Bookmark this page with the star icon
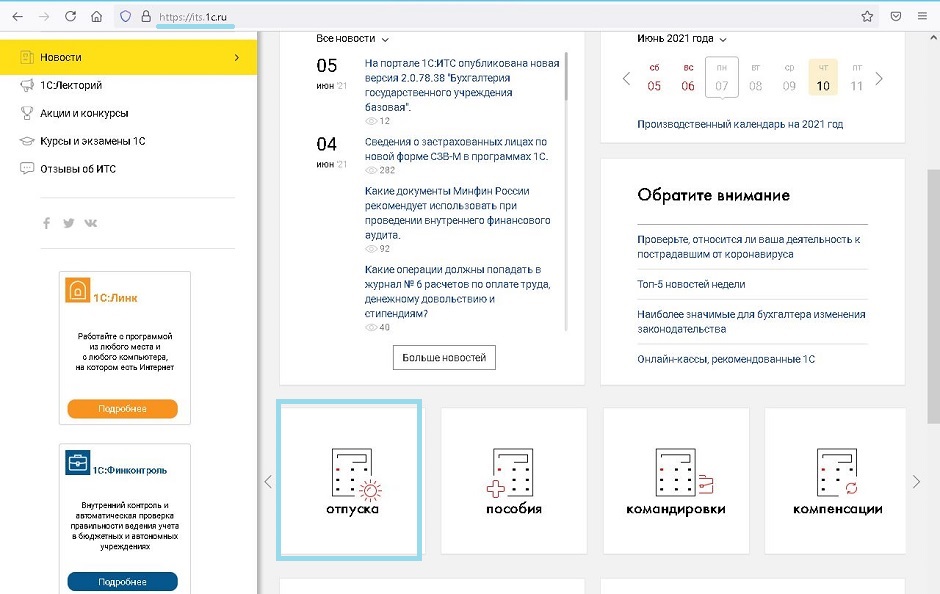940x594 pixels. [867, 16]
